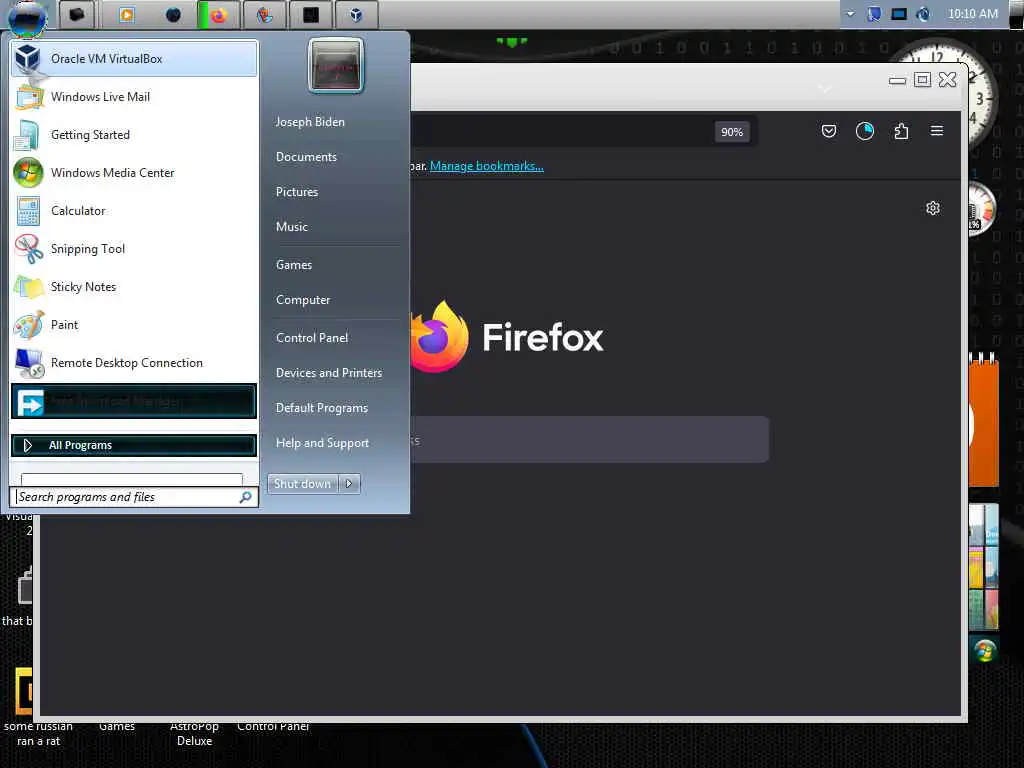Click the dark round taskbar icon
The image size is (1024, 768).
tap(173, 15)
